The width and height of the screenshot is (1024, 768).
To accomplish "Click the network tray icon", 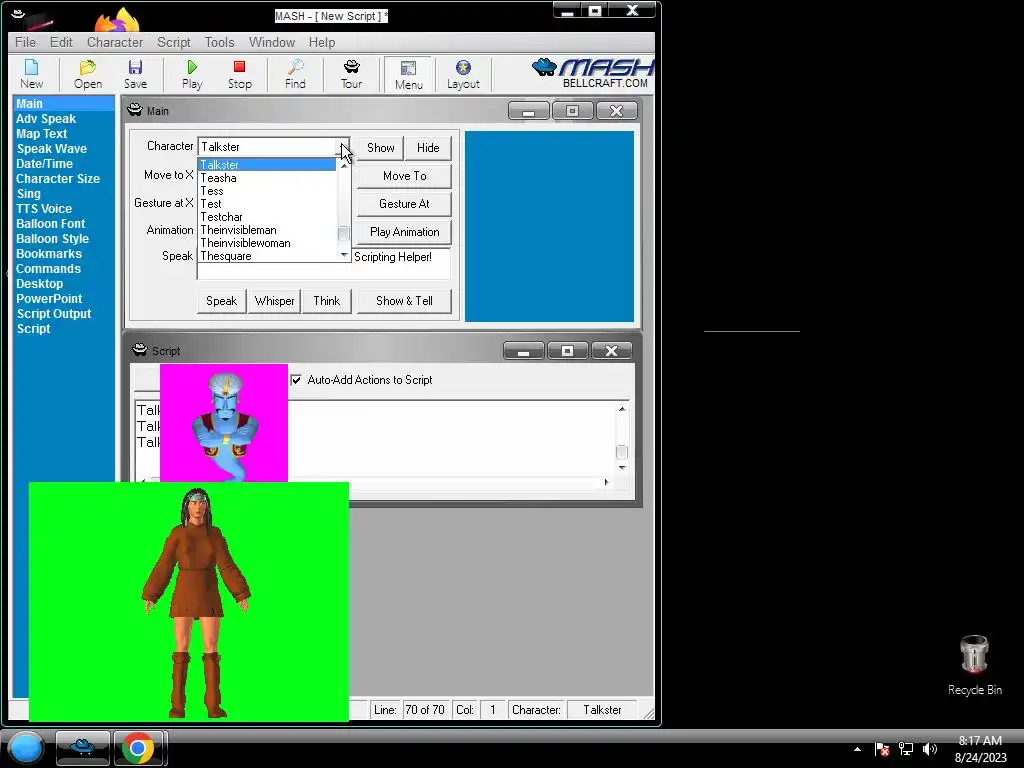I will point(906,749).
